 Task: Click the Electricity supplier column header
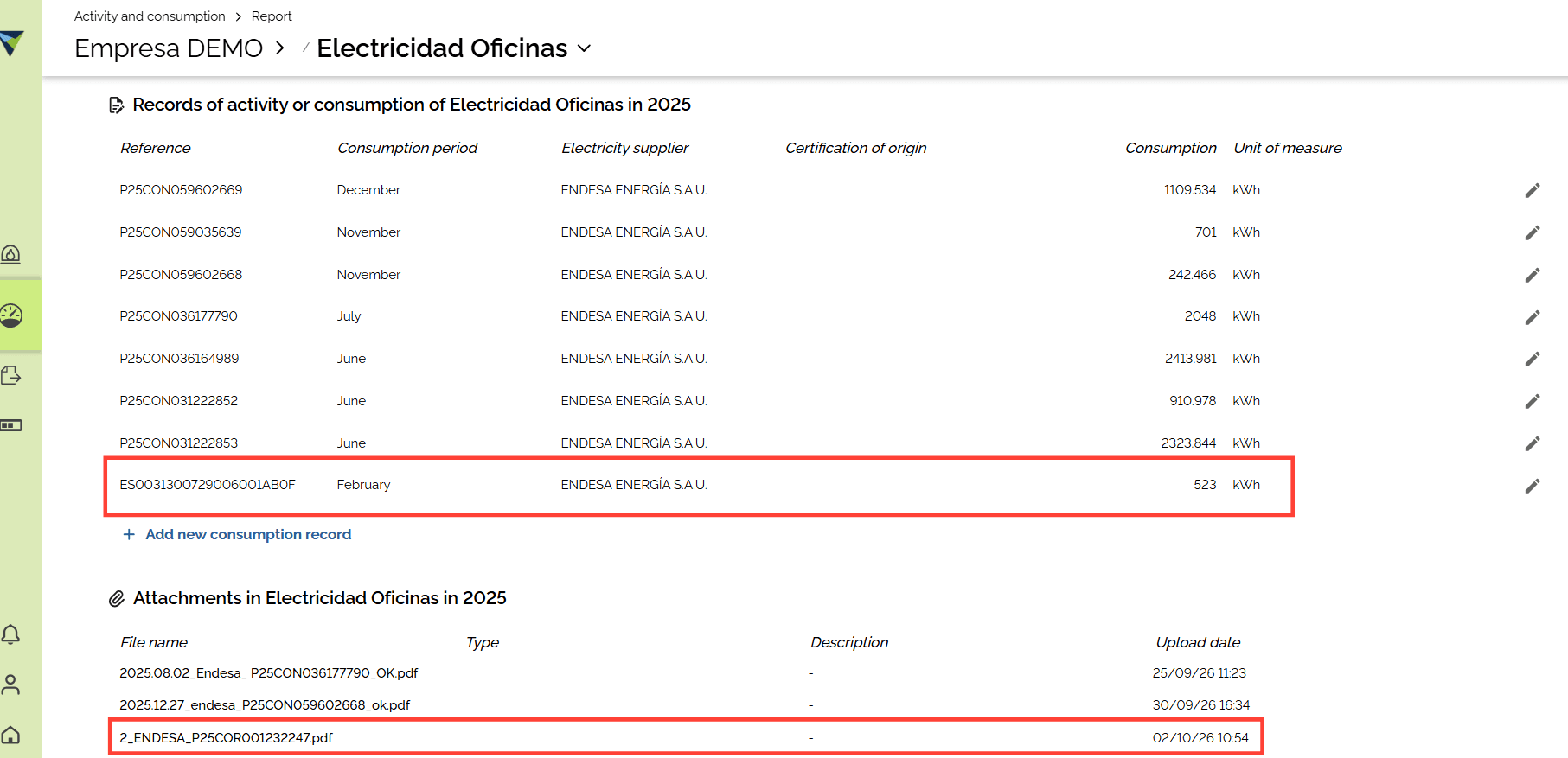coord(625,148)
